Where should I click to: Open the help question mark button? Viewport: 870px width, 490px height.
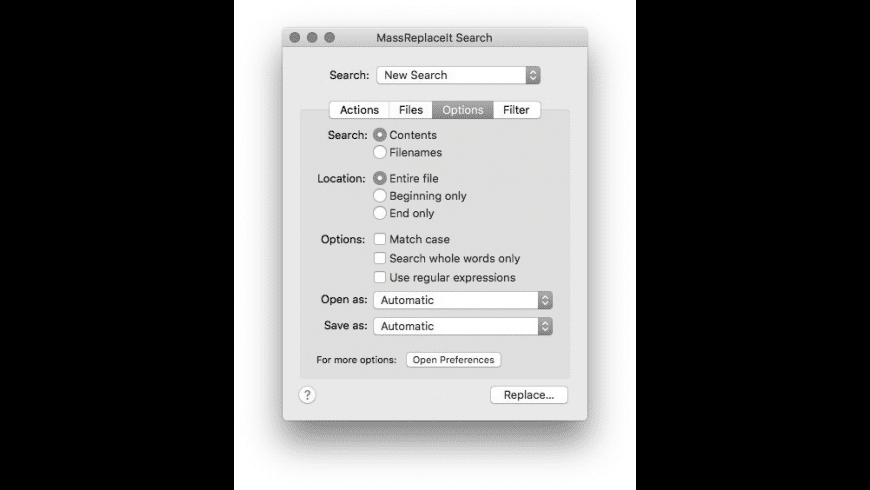(307, 395)
